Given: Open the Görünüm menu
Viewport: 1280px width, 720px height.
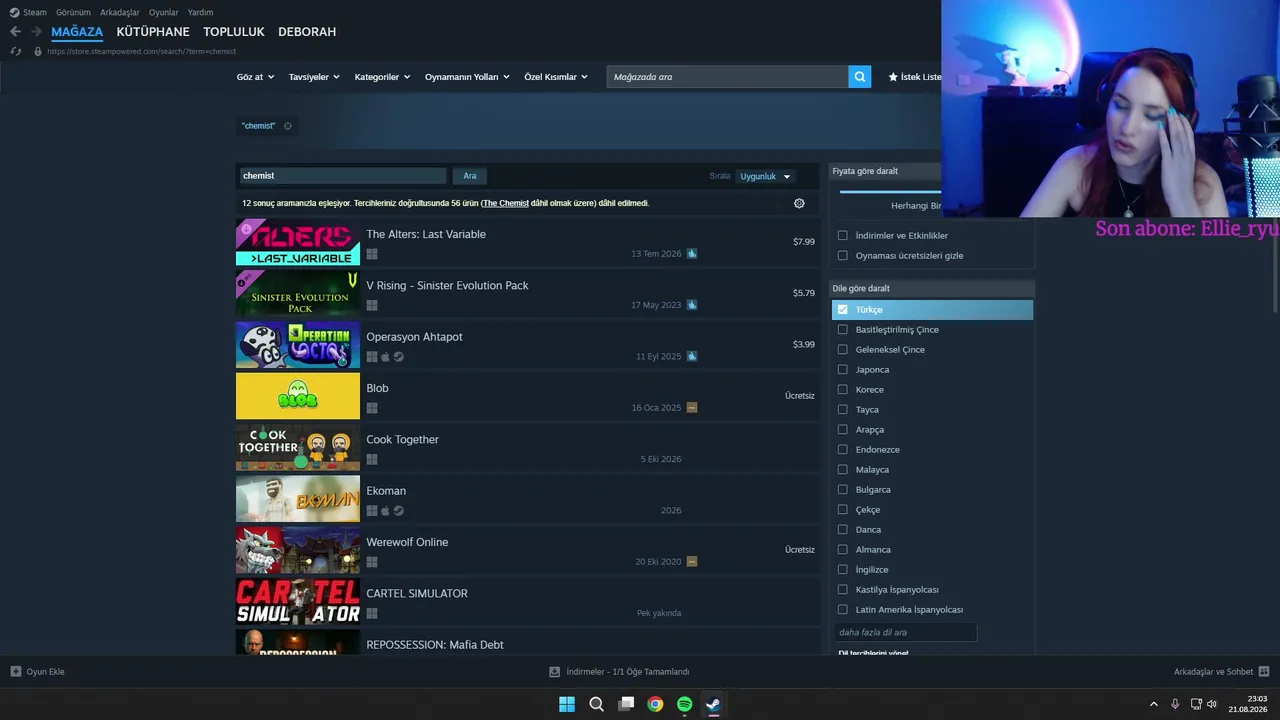Looking at the screenshot, I should tap(73, 13).
